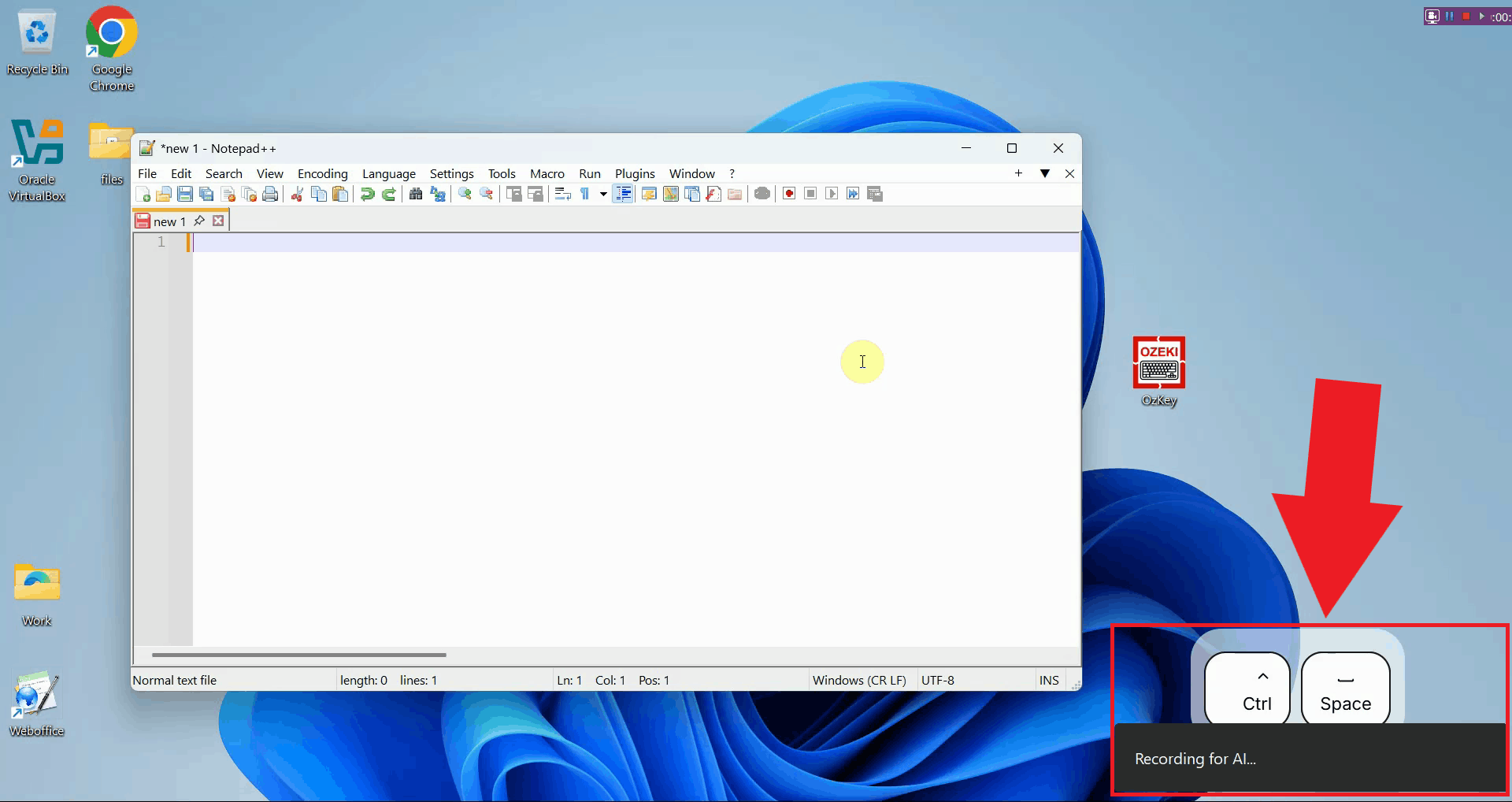Viewport: 1512px width, 802px height.
Task: Open the Encoding menu
Action: click(323, 173)
